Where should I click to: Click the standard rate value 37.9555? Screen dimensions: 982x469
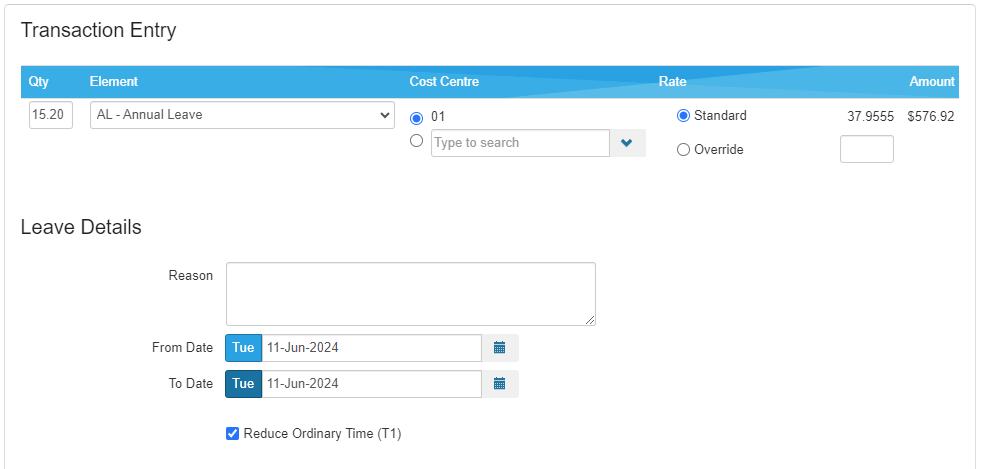pos(871,116)
